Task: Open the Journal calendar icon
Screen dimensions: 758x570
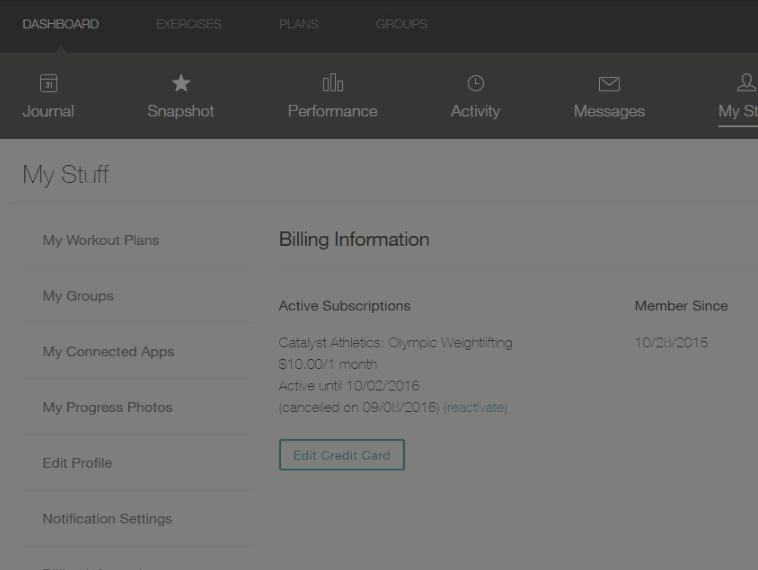Action: pos(48,84)
